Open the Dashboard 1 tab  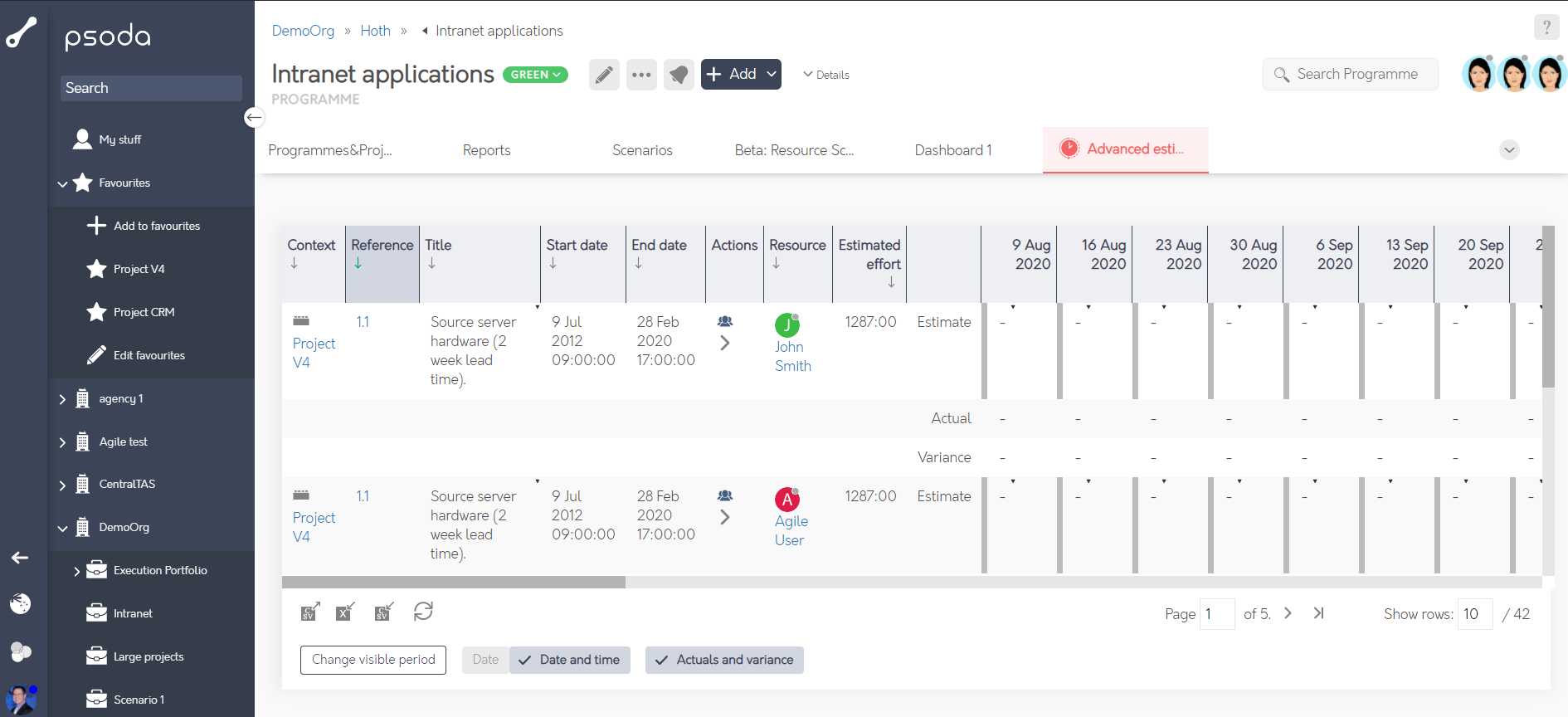[x=952, y=150]
